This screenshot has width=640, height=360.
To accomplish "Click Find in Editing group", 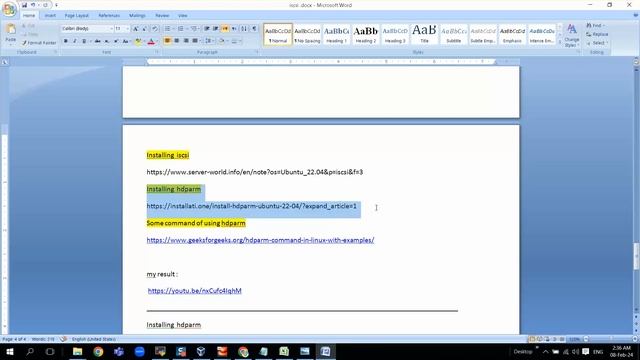I will (595, 26).
